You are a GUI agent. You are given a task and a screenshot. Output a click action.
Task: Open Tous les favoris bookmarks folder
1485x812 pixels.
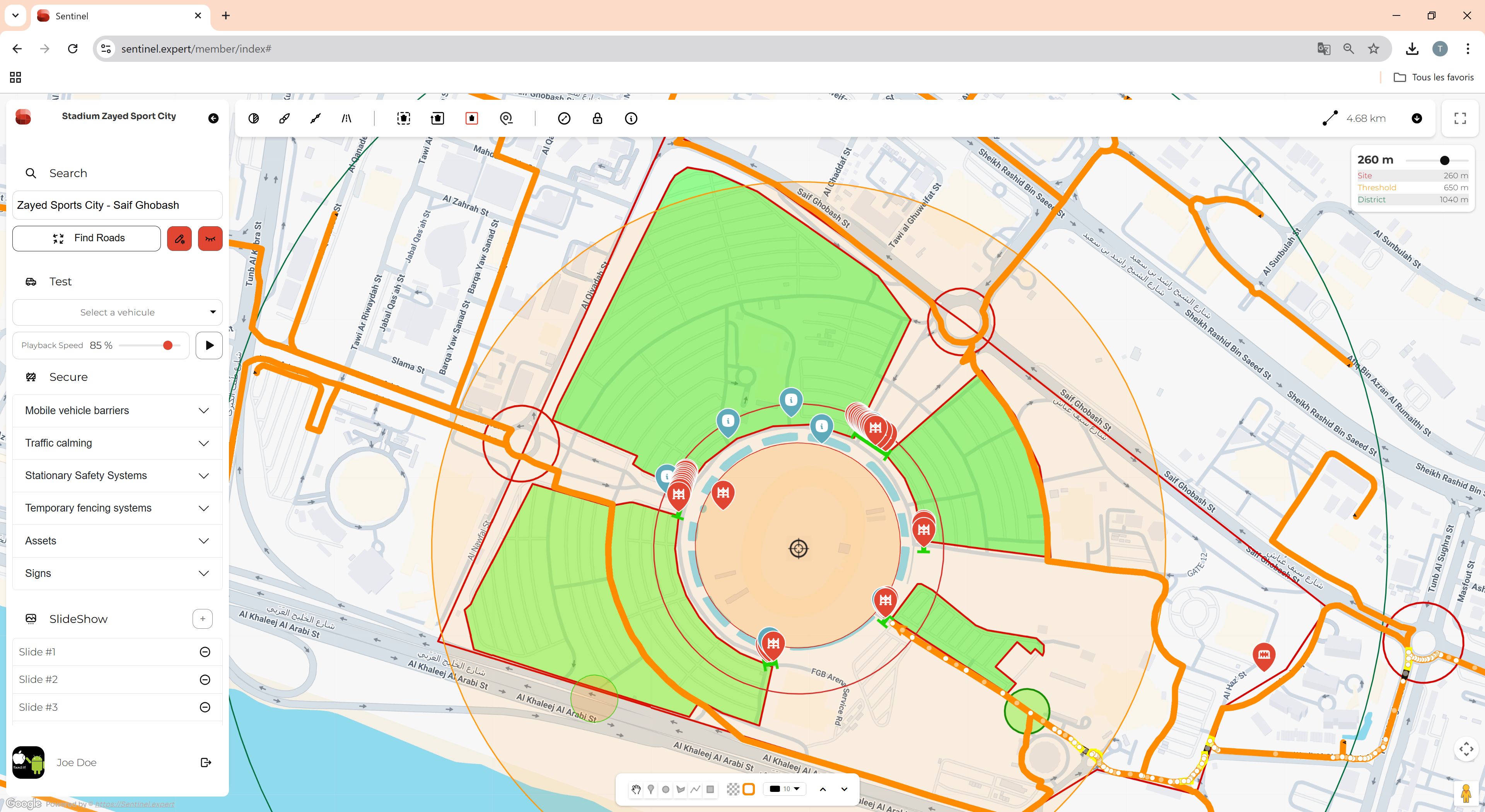coord(1434,77)
